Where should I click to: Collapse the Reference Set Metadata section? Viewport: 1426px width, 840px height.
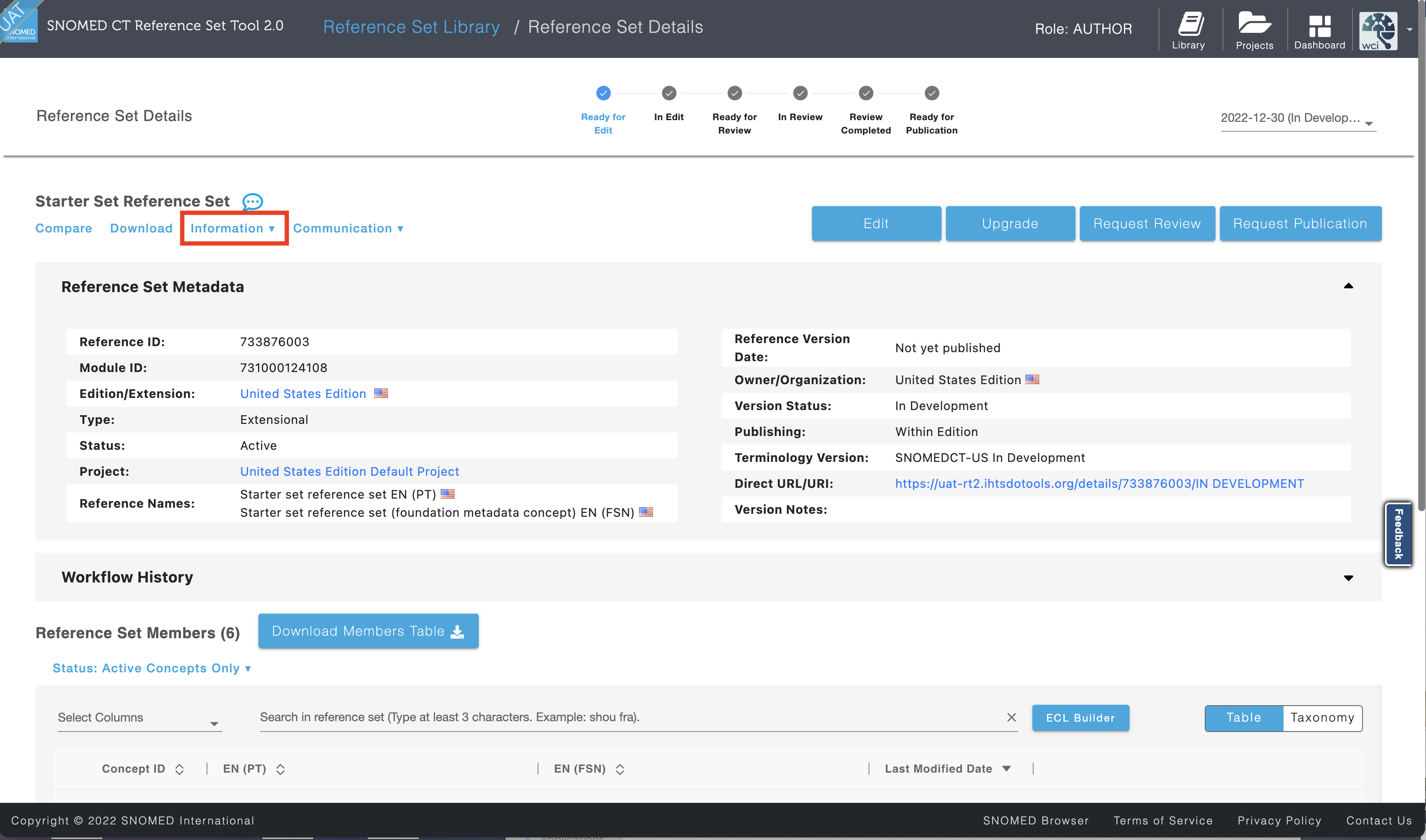click(x=1348, y=286)
